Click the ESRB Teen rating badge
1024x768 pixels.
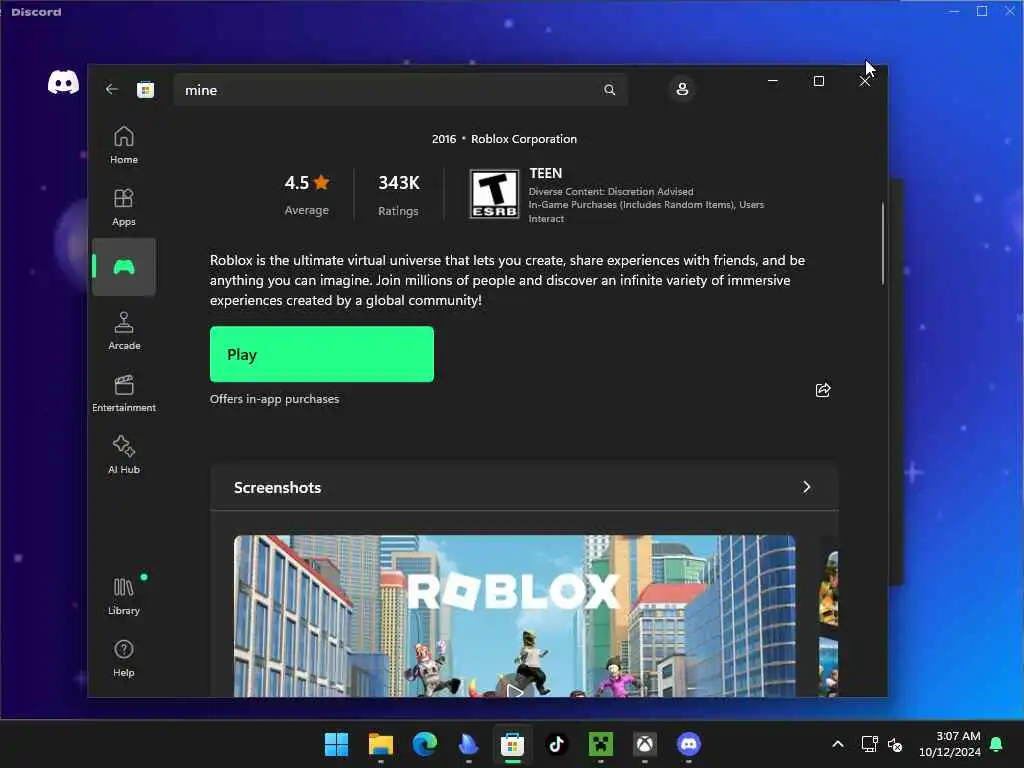494,194
